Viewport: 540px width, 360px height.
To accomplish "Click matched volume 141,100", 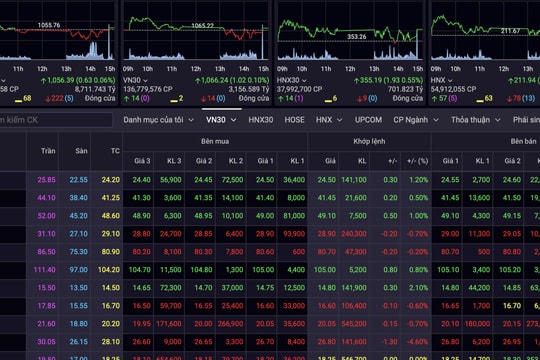I will click(354, 180).
